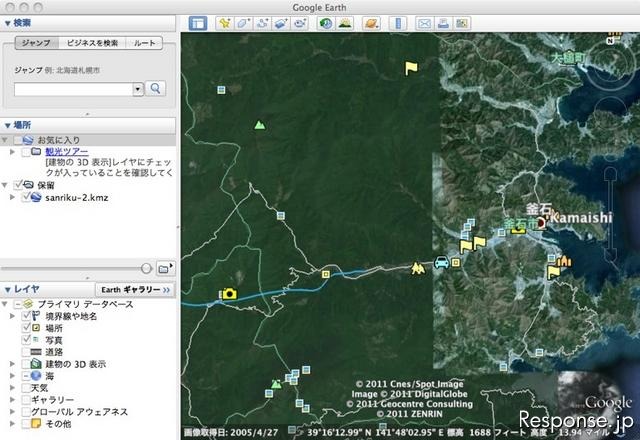Toggle the 写真 layer checkbox
Image resolution: width=640 pixels, height=440 pixels.
point(26,340)
